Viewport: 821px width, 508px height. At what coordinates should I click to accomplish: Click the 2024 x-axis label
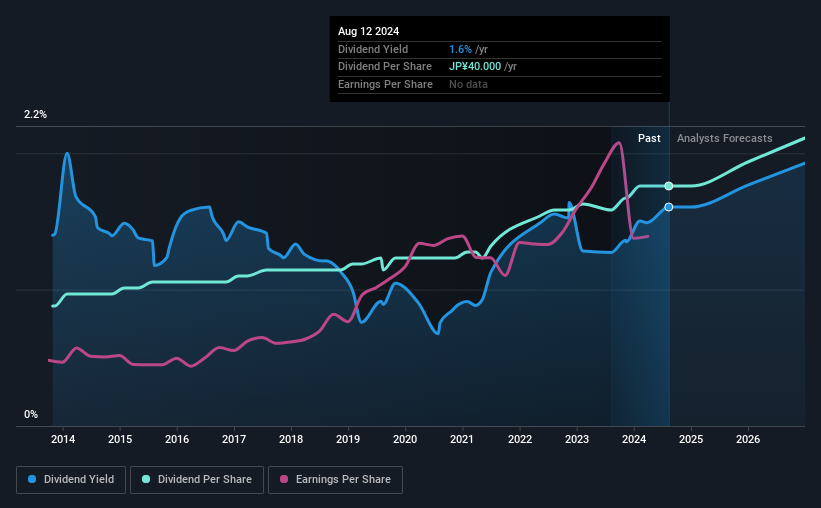click(x=634, y=439)
